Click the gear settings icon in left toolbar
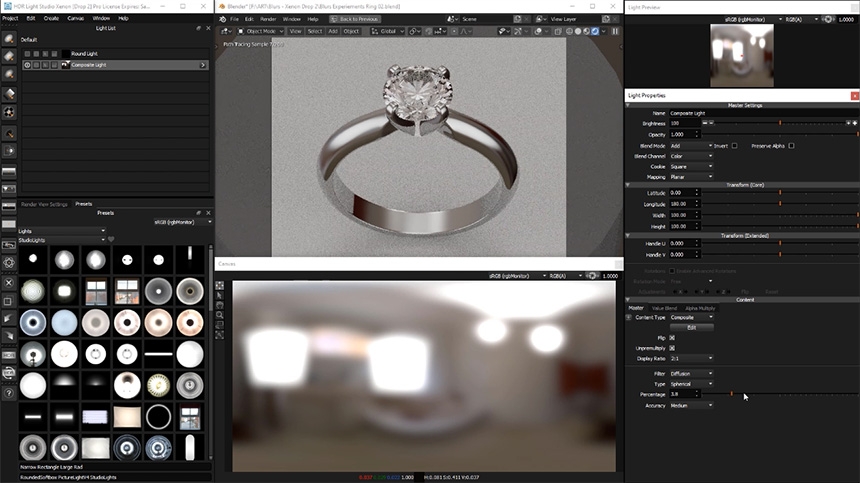The width and height of the screenshot is (860, 483). point(9,263)
